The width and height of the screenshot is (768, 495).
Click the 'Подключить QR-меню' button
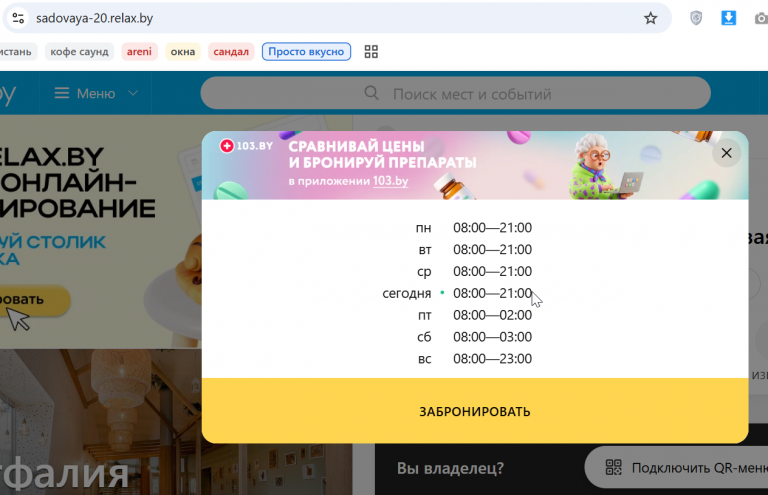click(x=676, y=468)
